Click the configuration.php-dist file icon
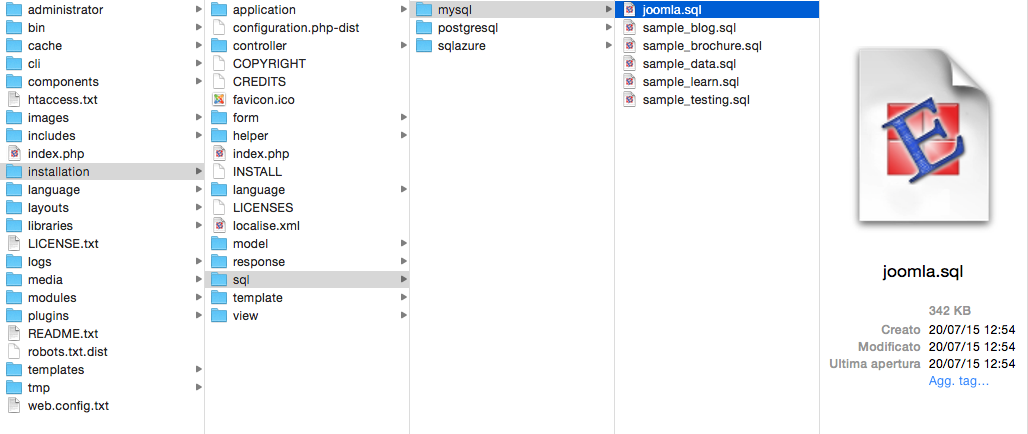 [x=219, y=28]
